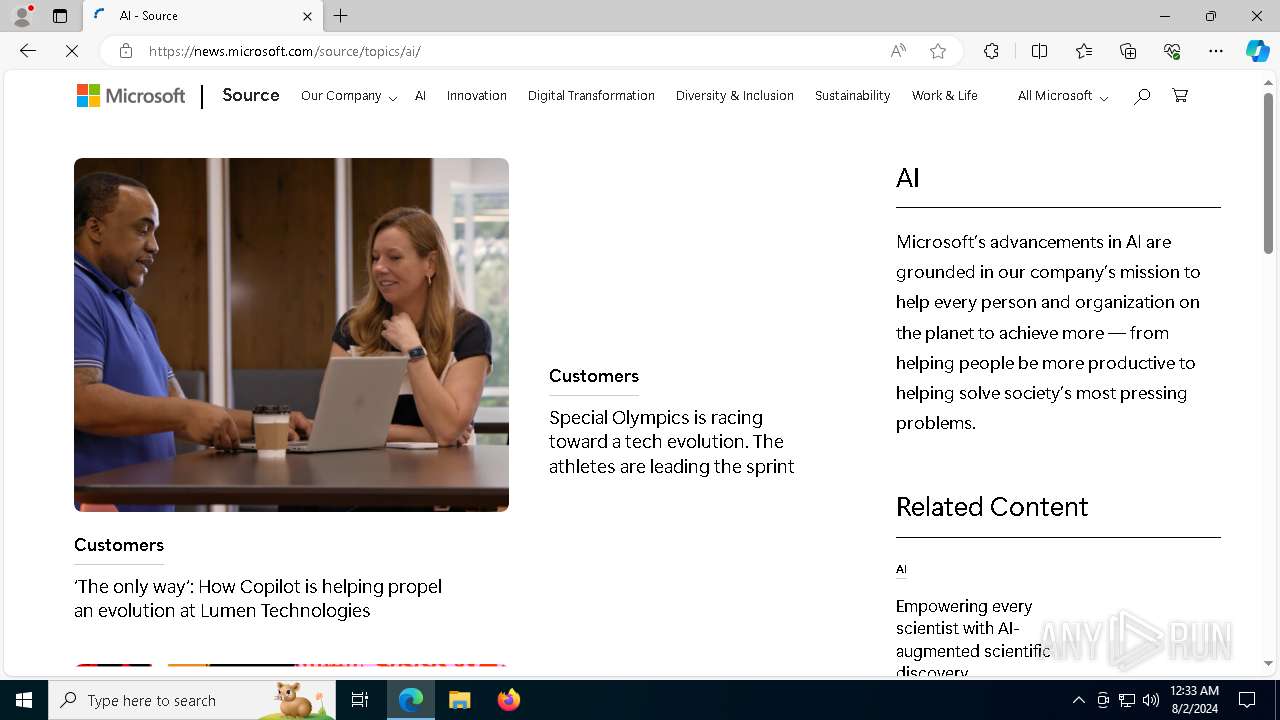Go back to the previous page

28,51
